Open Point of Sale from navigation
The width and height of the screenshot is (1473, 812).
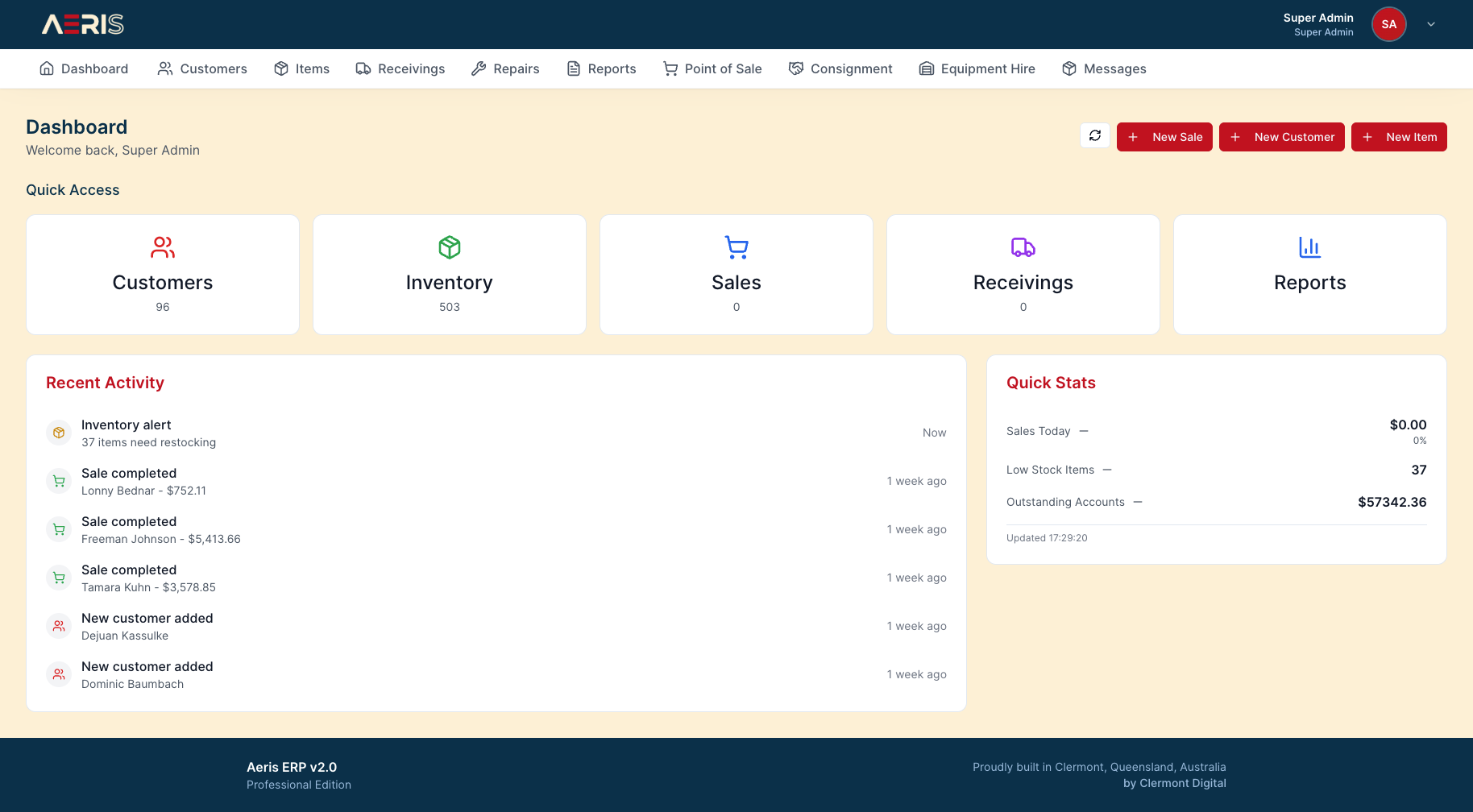click(x=712, y=69)
